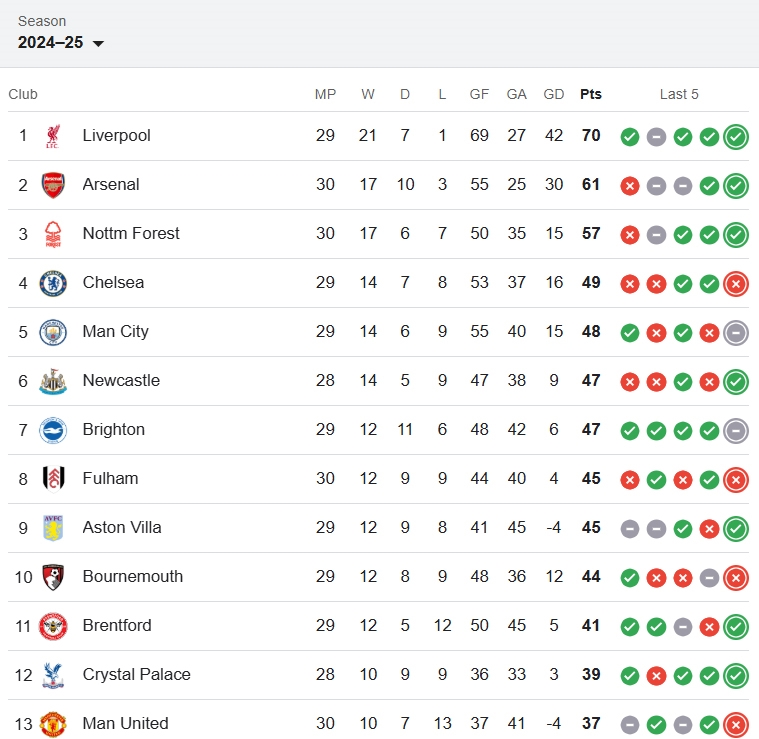Click the GD column header
Viewport: 759px width, 739px height.
click(x=554, y=94)
